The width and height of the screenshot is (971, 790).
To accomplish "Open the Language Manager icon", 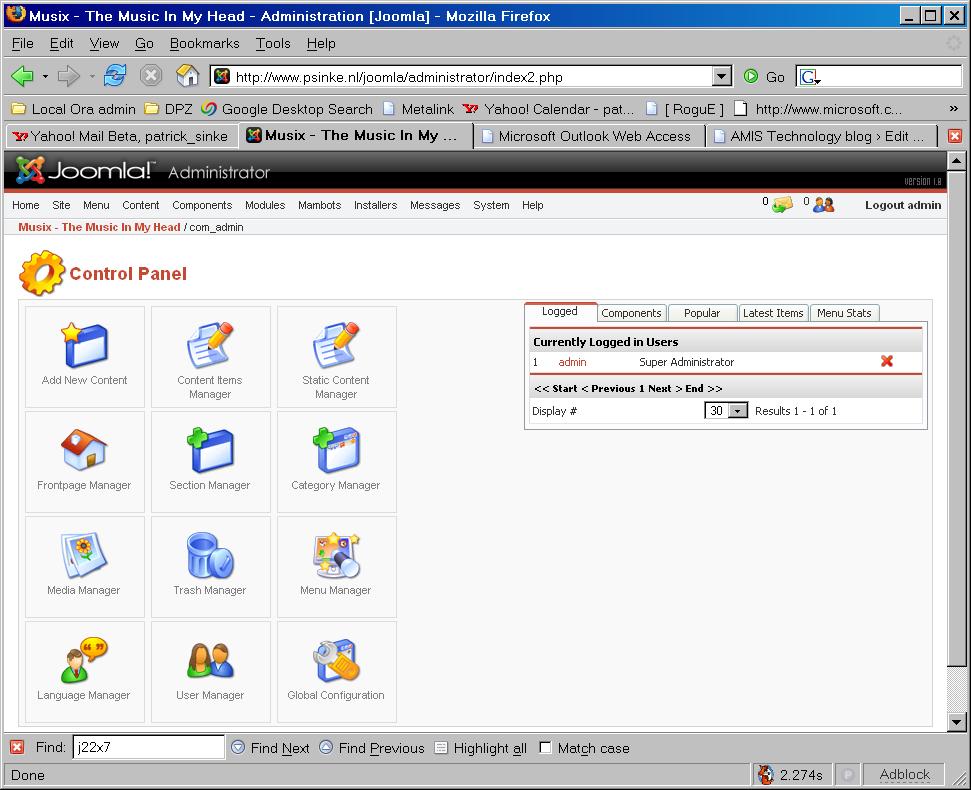I will click(85, 661).
